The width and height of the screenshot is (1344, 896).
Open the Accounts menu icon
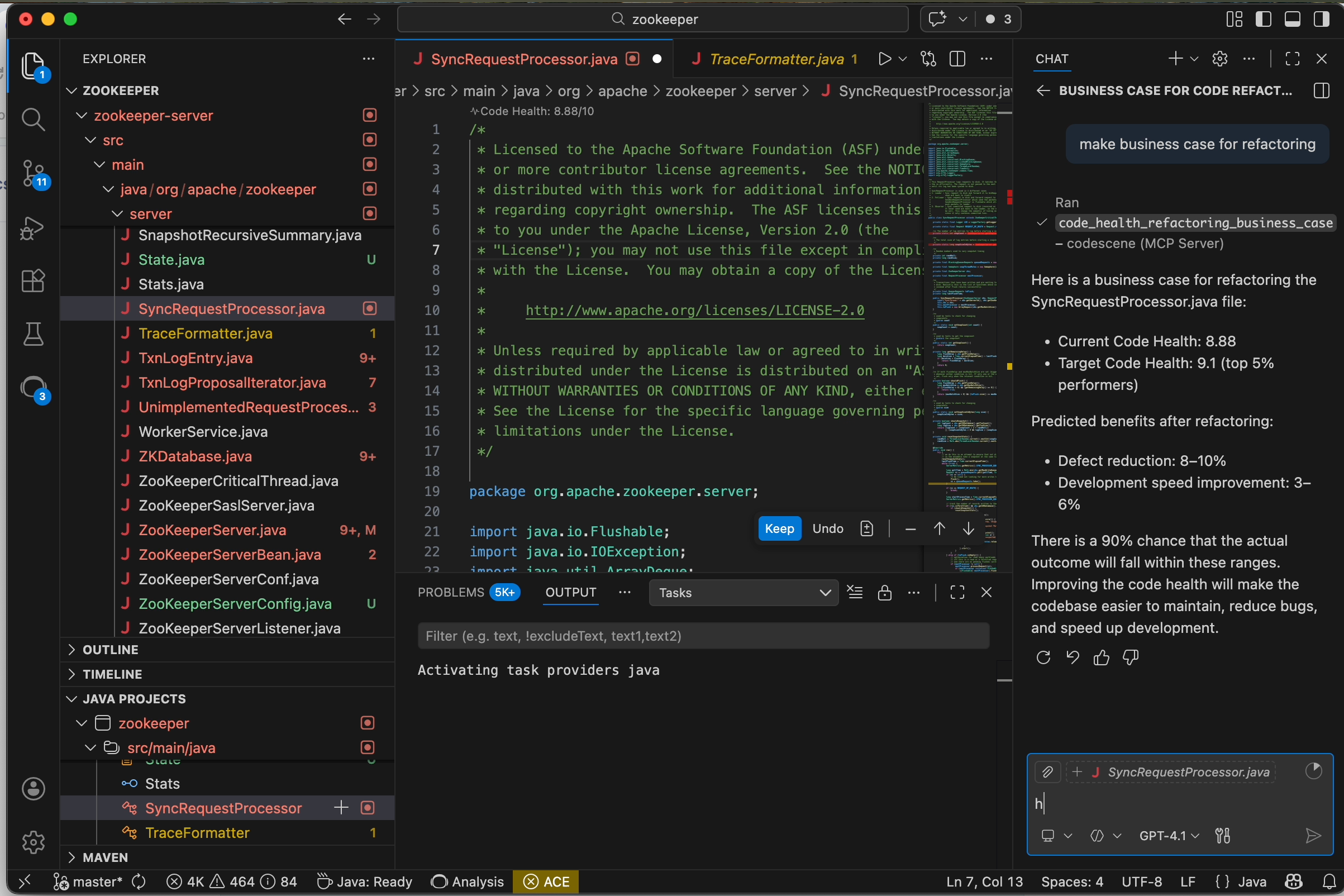point(33,789)
